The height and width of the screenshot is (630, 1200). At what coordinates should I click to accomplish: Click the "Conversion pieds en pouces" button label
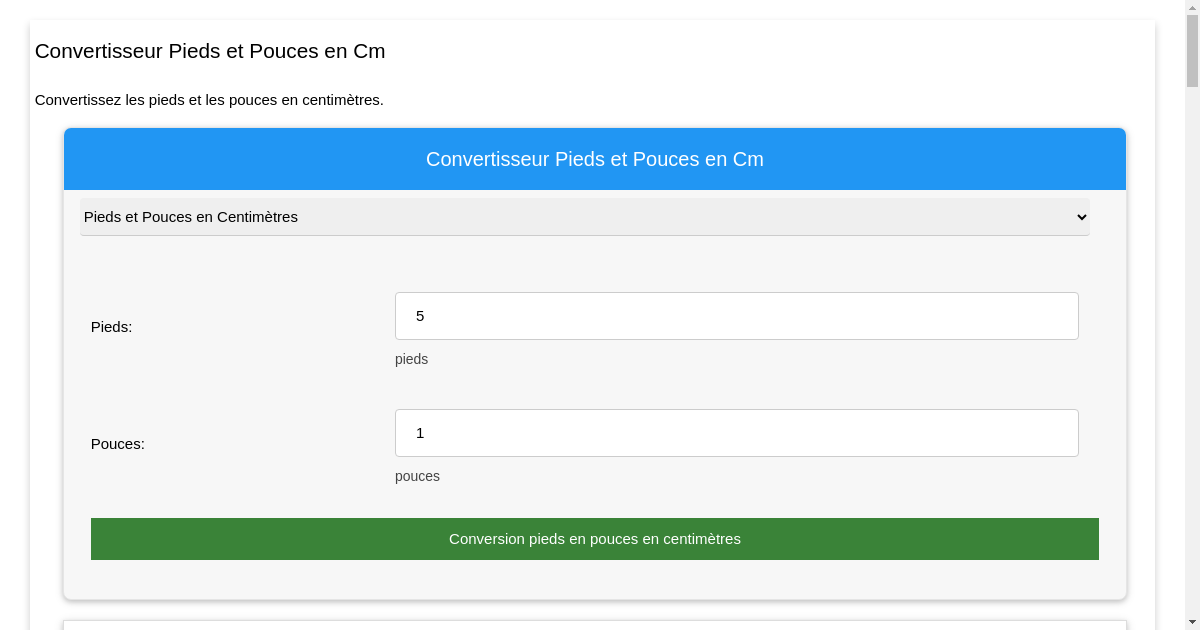[595, 539]
